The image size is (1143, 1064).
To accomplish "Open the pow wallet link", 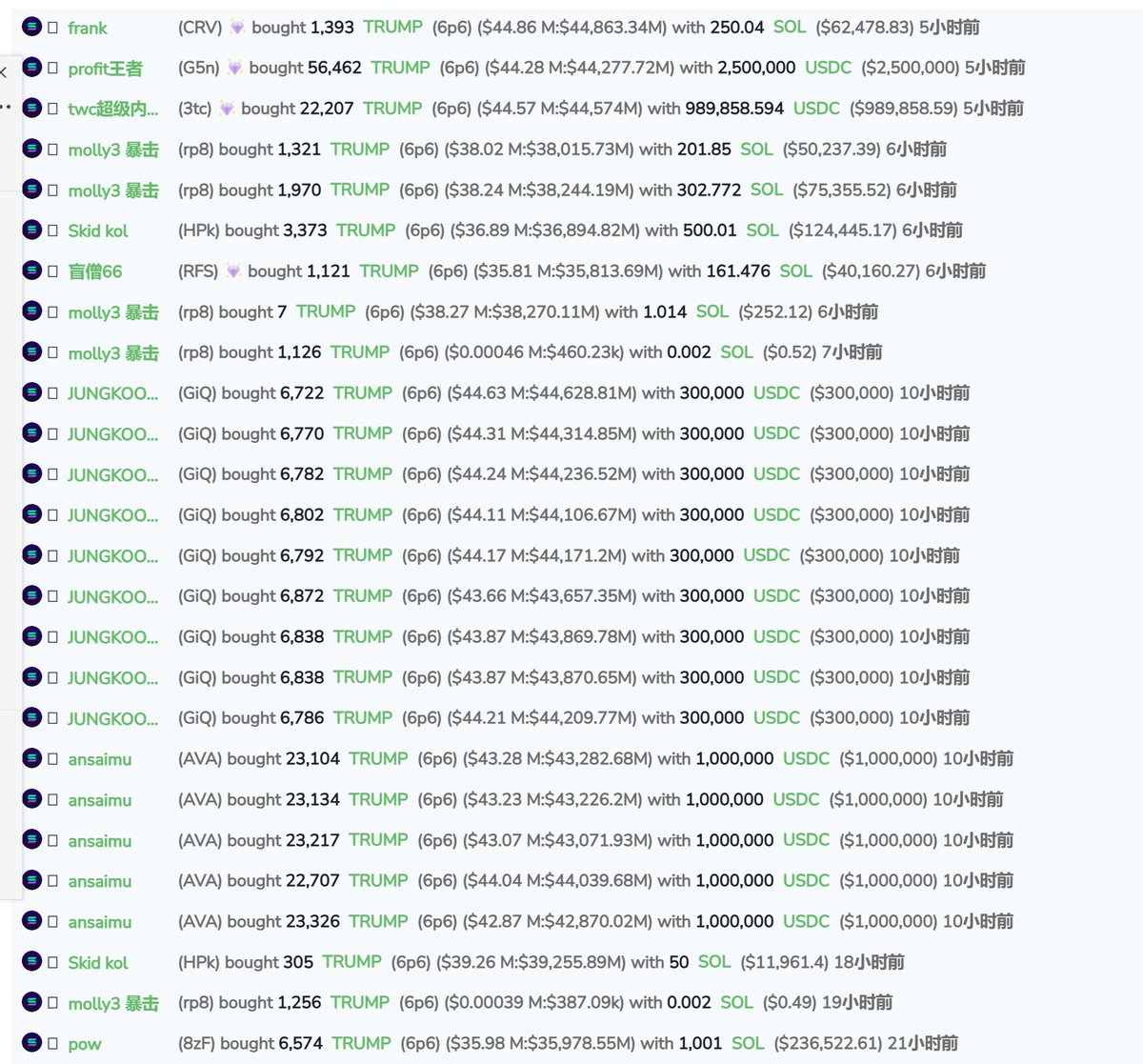I will [85, 1045].
